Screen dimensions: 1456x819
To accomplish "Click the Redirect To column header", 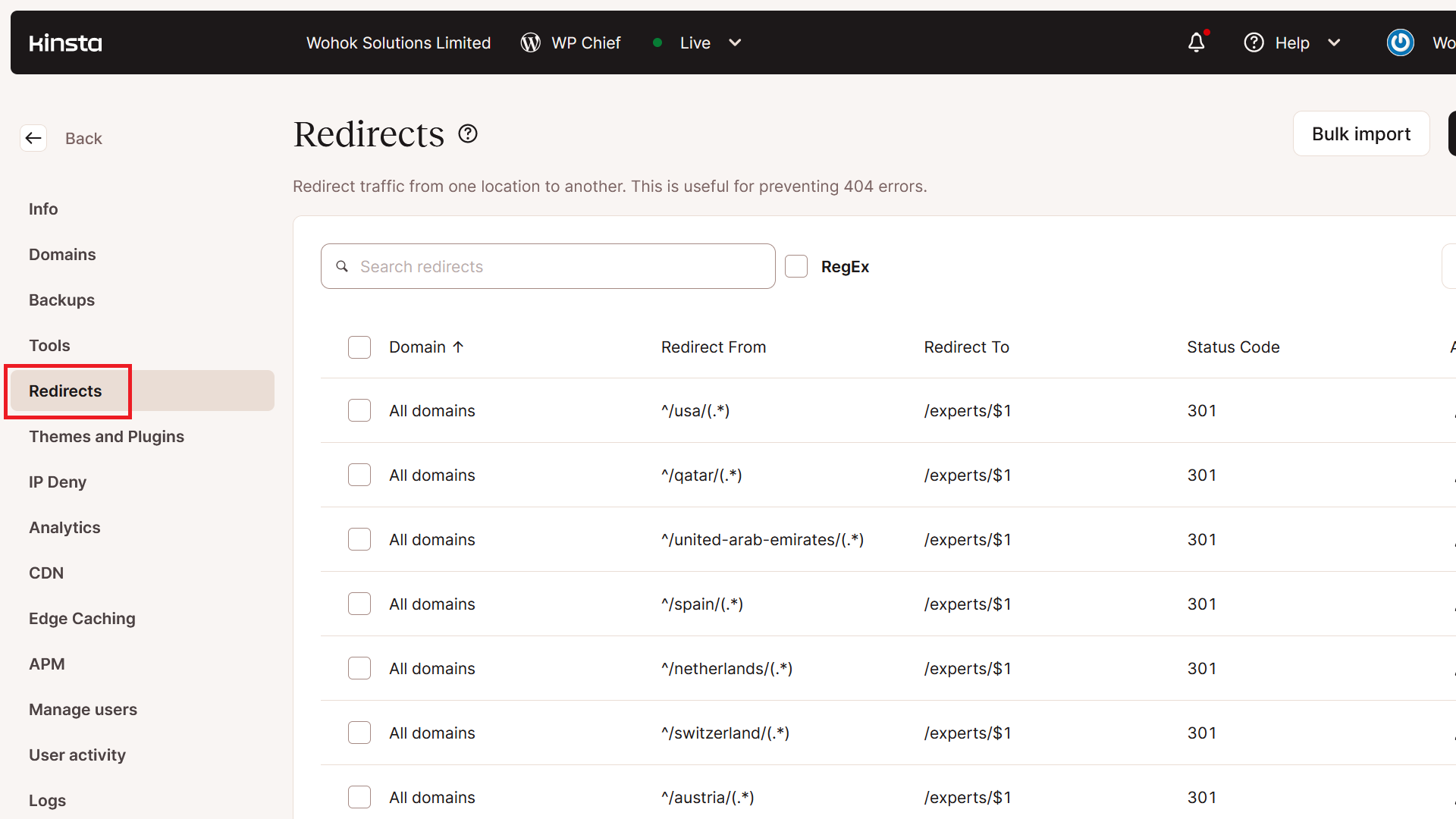I will coord(966,347).
